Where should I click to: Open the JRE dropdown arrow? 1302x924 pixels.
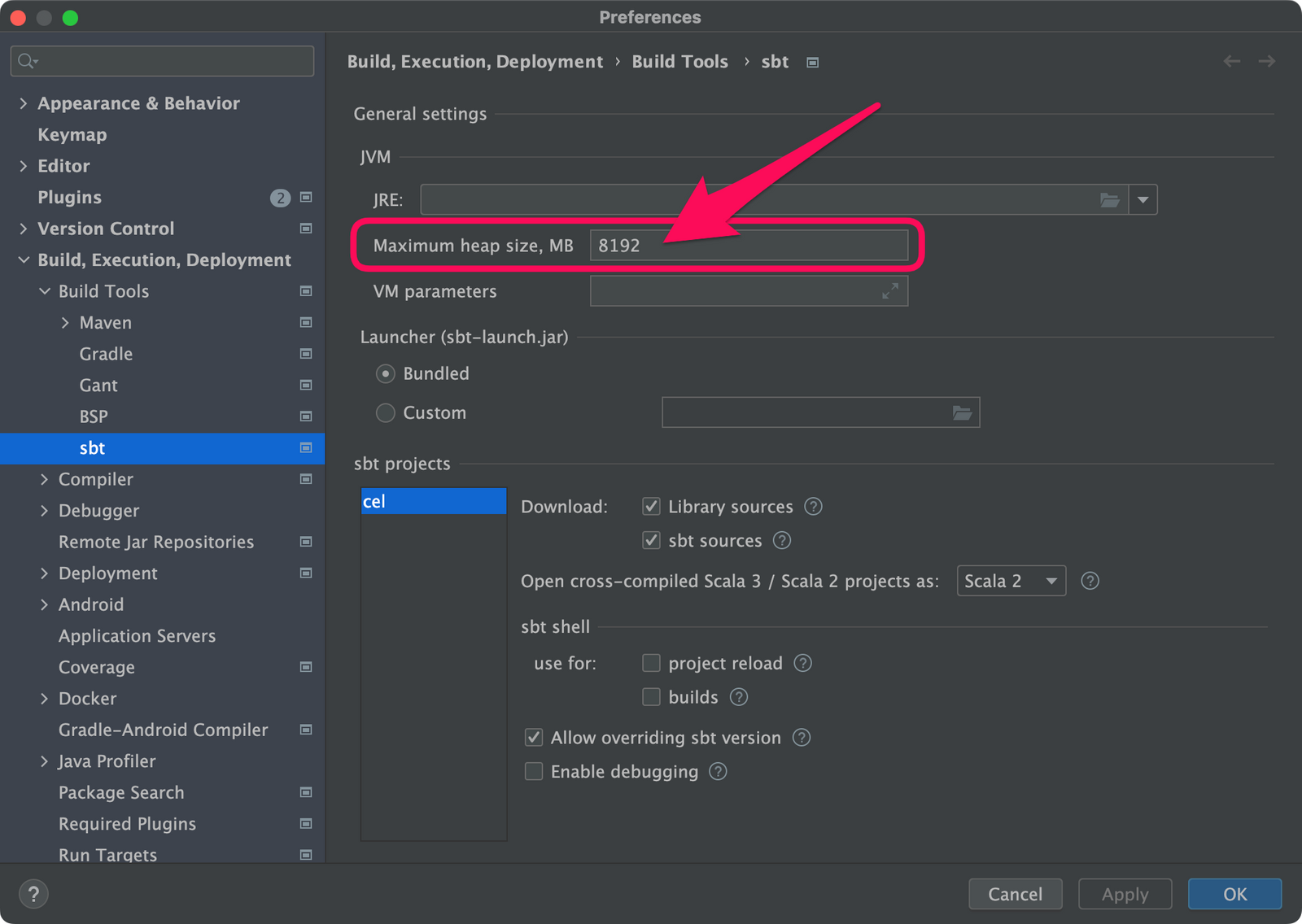[x=1143, y=200]
